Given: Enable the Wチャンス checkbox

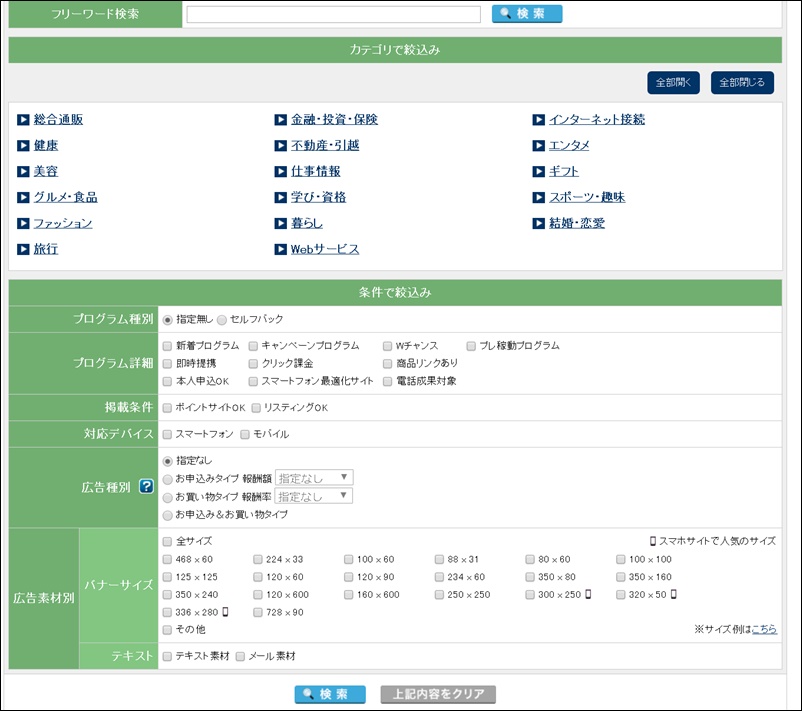Looking at the screenshot, I should [x=388, y=346].
